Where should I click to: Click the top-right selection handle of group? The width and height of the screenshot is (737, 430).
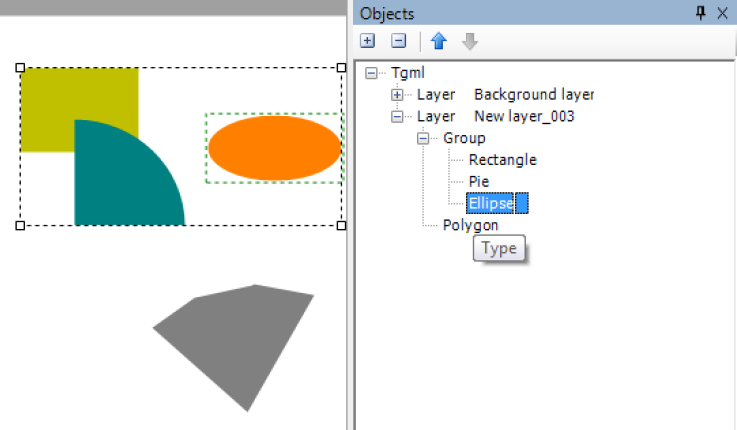(x=342, y=68)
